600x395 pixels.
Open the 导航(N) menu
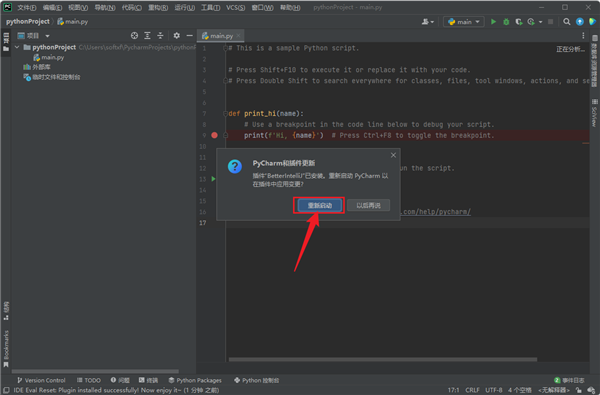click(105, 8)
